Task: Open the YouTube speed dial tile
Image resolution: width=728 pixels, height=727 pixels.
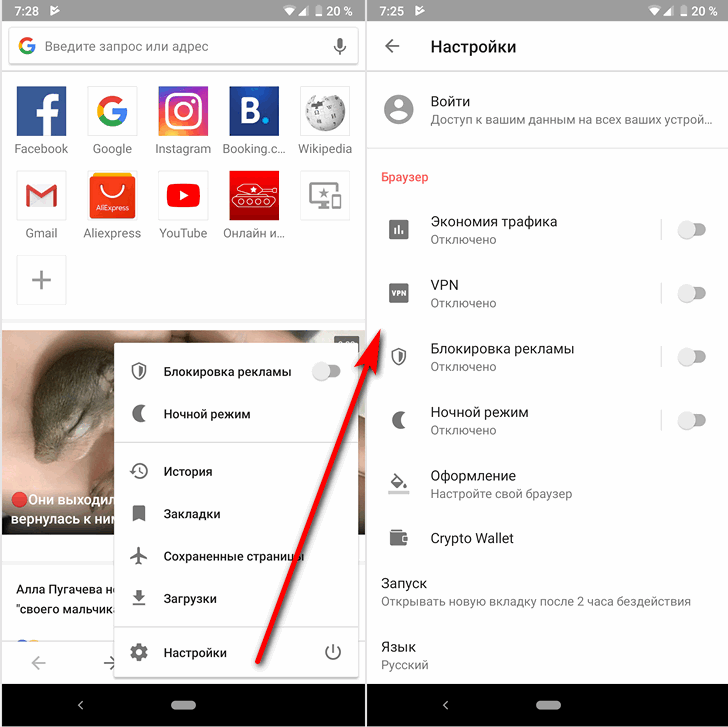Action: coord(183,195)
